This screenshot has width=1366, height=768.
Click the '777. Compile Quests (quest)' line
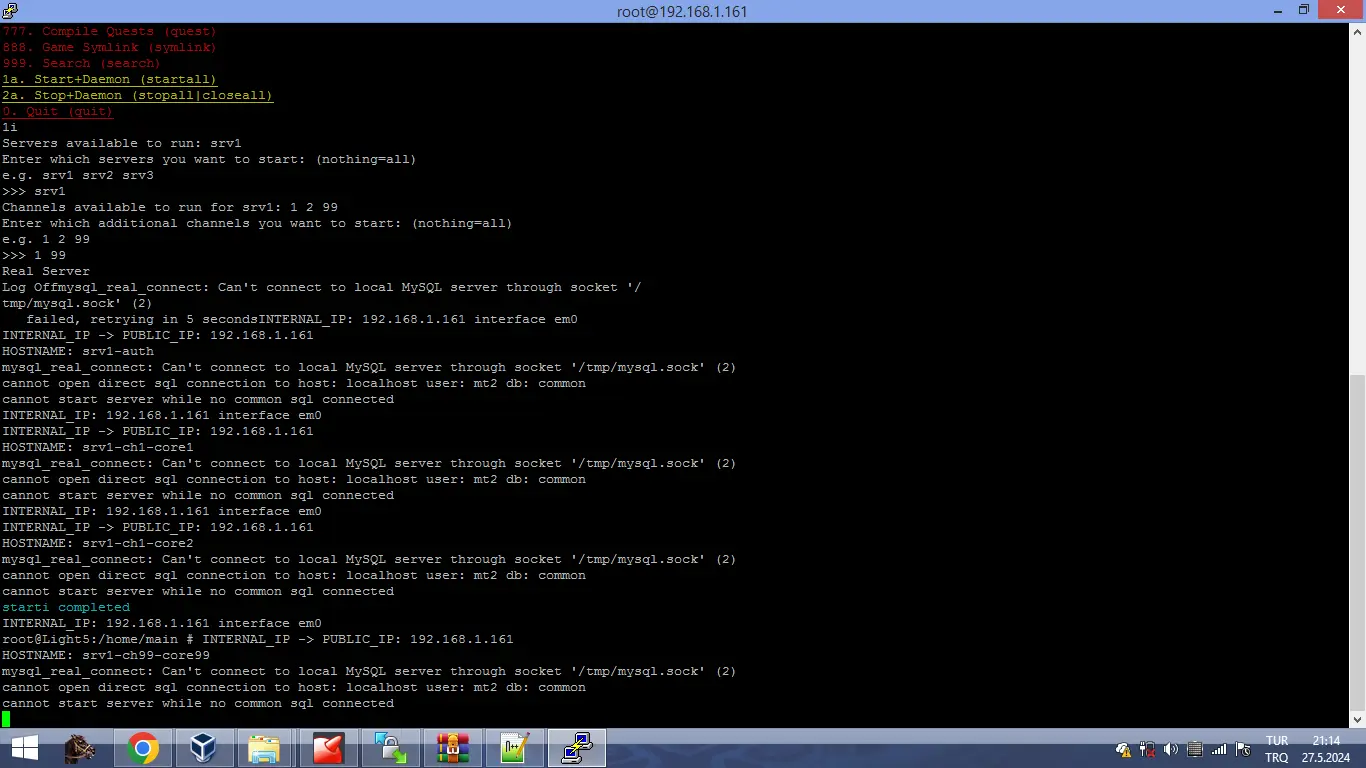coord(109,31)
